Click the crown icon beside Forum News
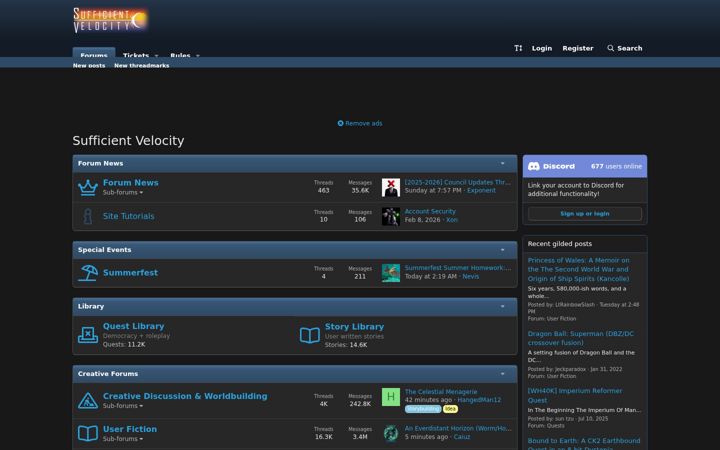720x450 pixels. coord(88,187)
